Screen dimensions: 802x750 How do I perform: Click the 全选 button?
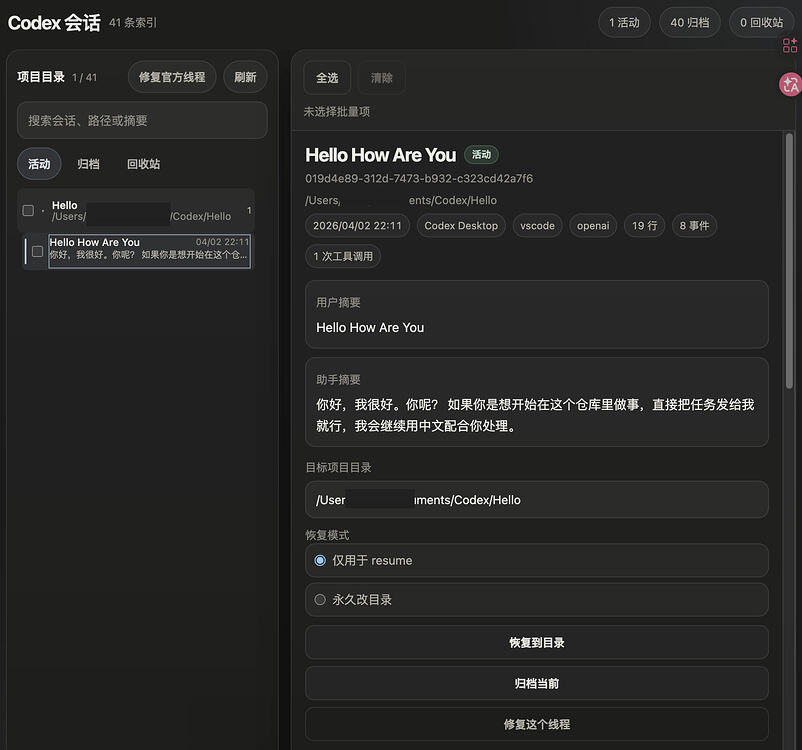pyautogui.click(x=327, y=78)
